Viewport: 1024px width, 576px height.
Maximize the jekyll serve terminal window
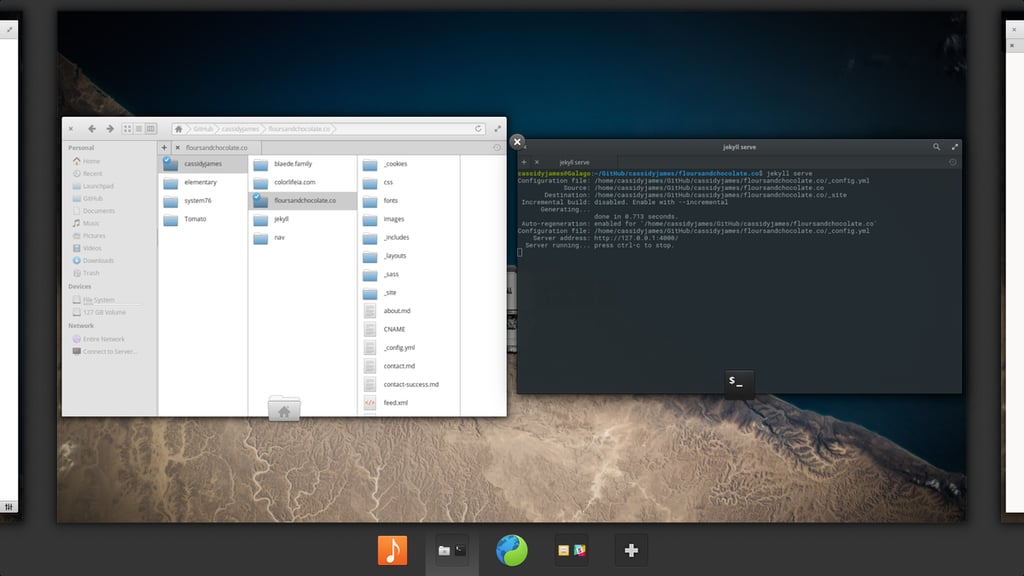click(955, 147)
